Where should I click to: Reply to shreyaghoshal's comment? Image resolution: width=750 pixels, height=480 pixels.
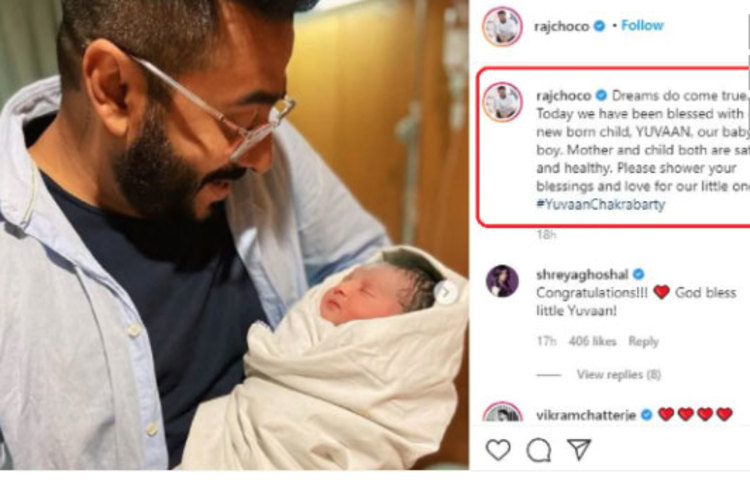pyautogui.click(x=643, y=341)
